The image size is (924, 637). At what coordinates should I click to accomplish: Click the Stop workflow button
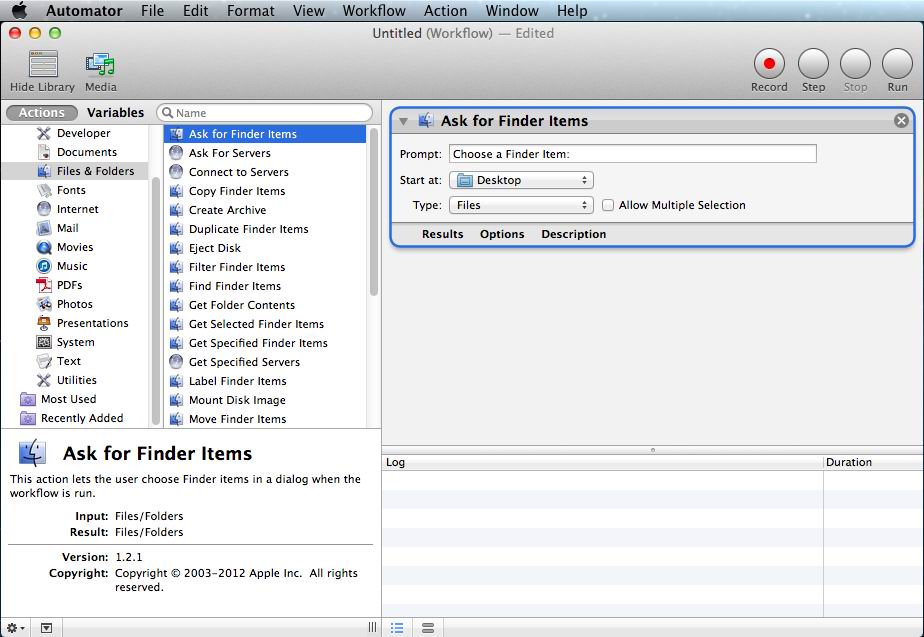point(855,64)
